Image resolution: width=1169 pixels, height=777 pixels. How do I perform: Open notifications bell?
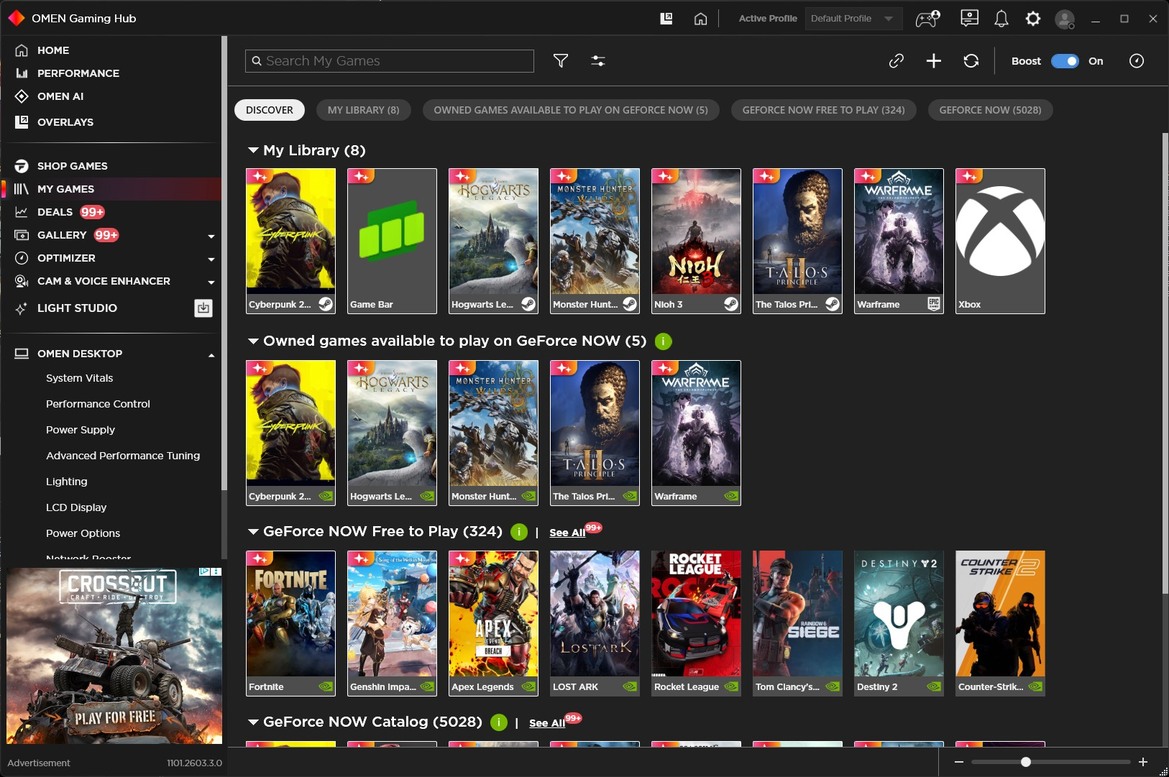(1001, 19)
